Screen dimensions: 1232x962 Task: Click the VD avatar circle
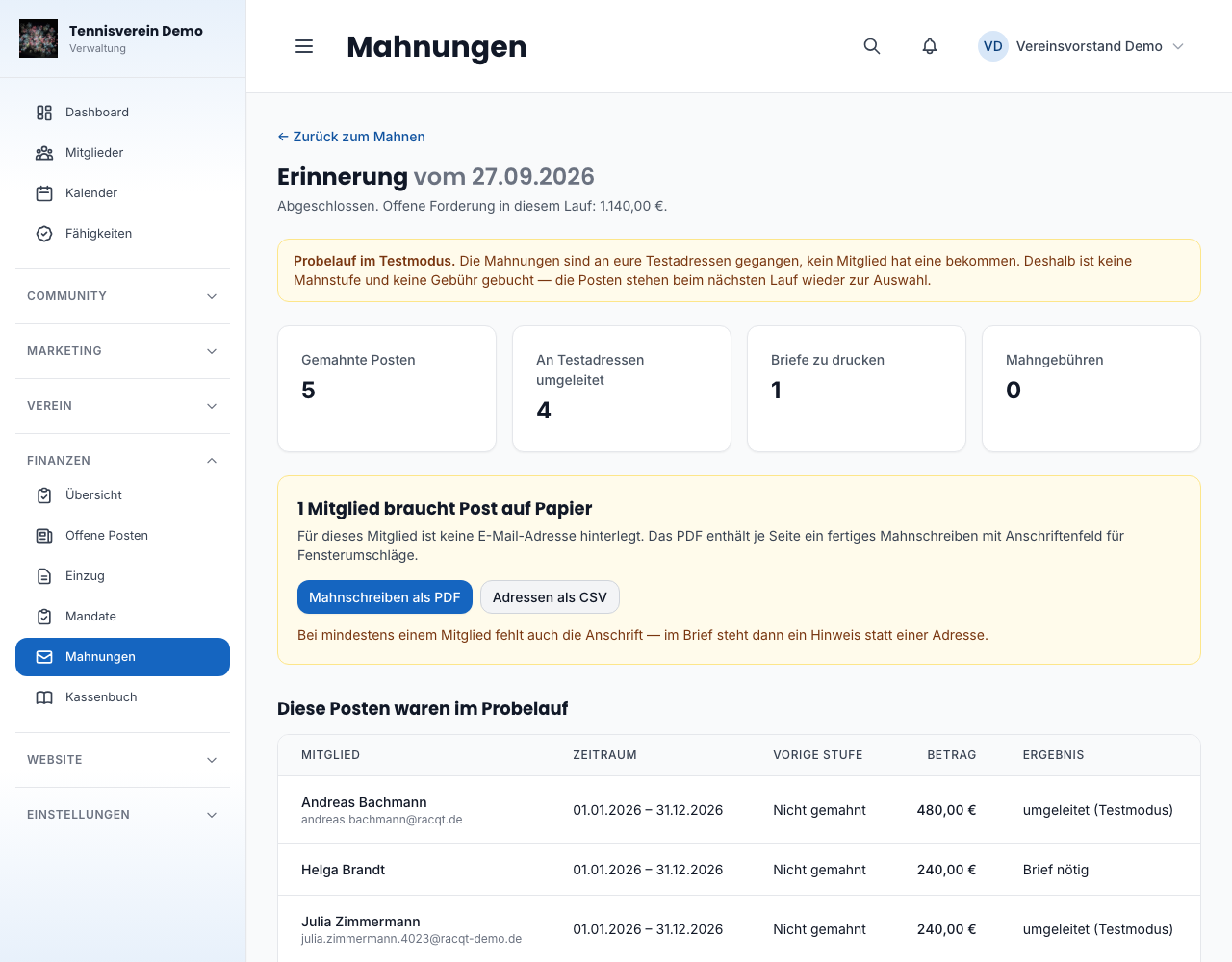[993, 46]
